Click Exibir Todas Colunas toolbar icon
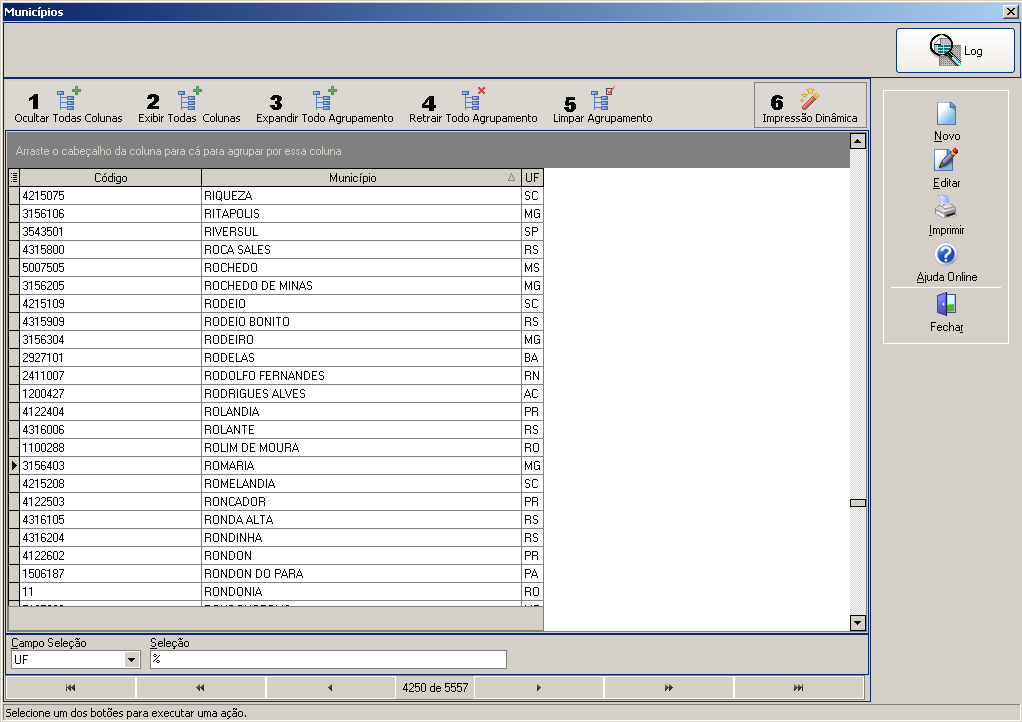This screenshot has height=722, width=1022. tap(189, 99)
